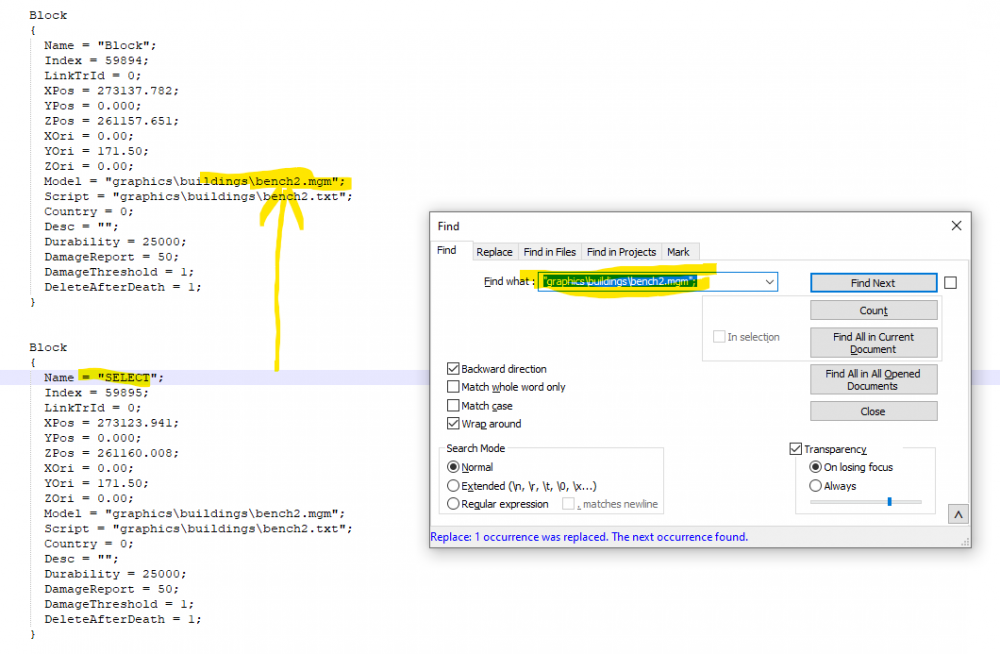This screenshot has height=654, width=1000.
Task: Open the Find what history dropdown
Action: point(770,281)
